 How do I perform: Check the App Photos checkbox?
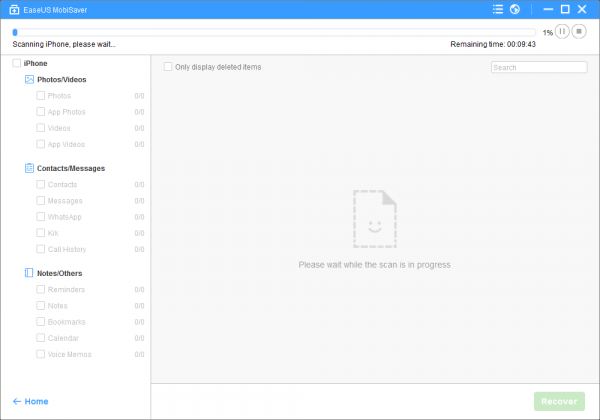[x=41, y=112]
